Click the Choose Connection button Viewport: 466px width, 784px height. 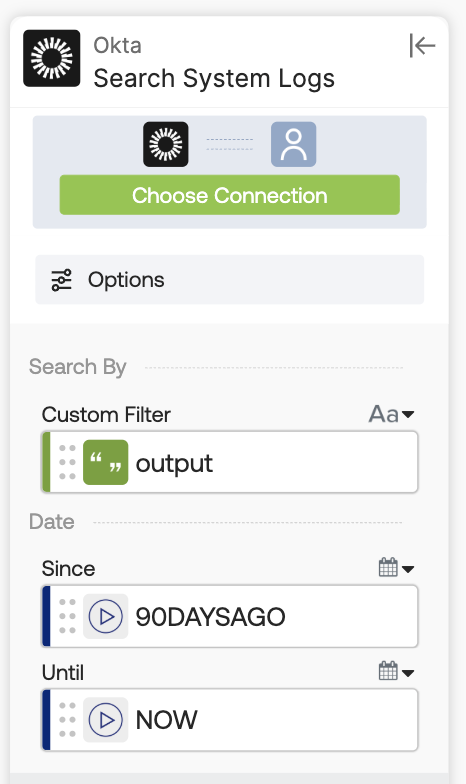point(230,195)
